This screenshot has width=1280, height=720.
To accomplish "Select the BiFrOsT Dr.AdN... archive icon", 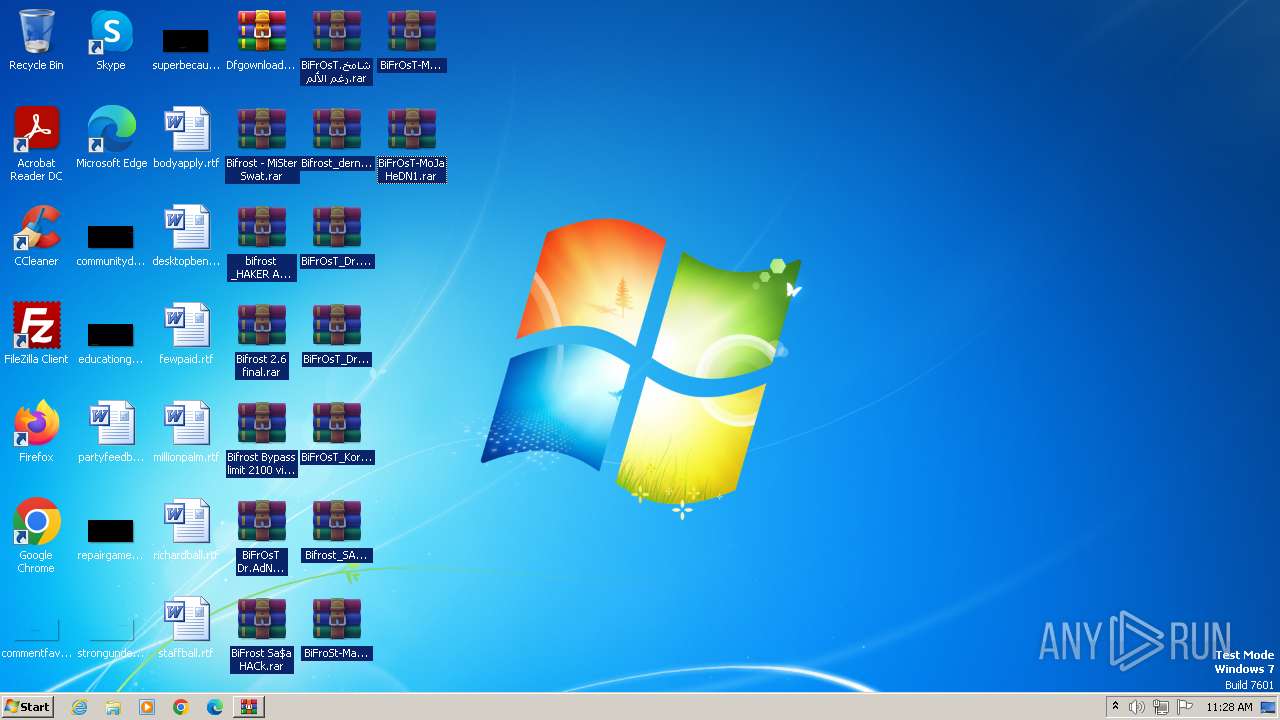I will (x=261, y=536).
